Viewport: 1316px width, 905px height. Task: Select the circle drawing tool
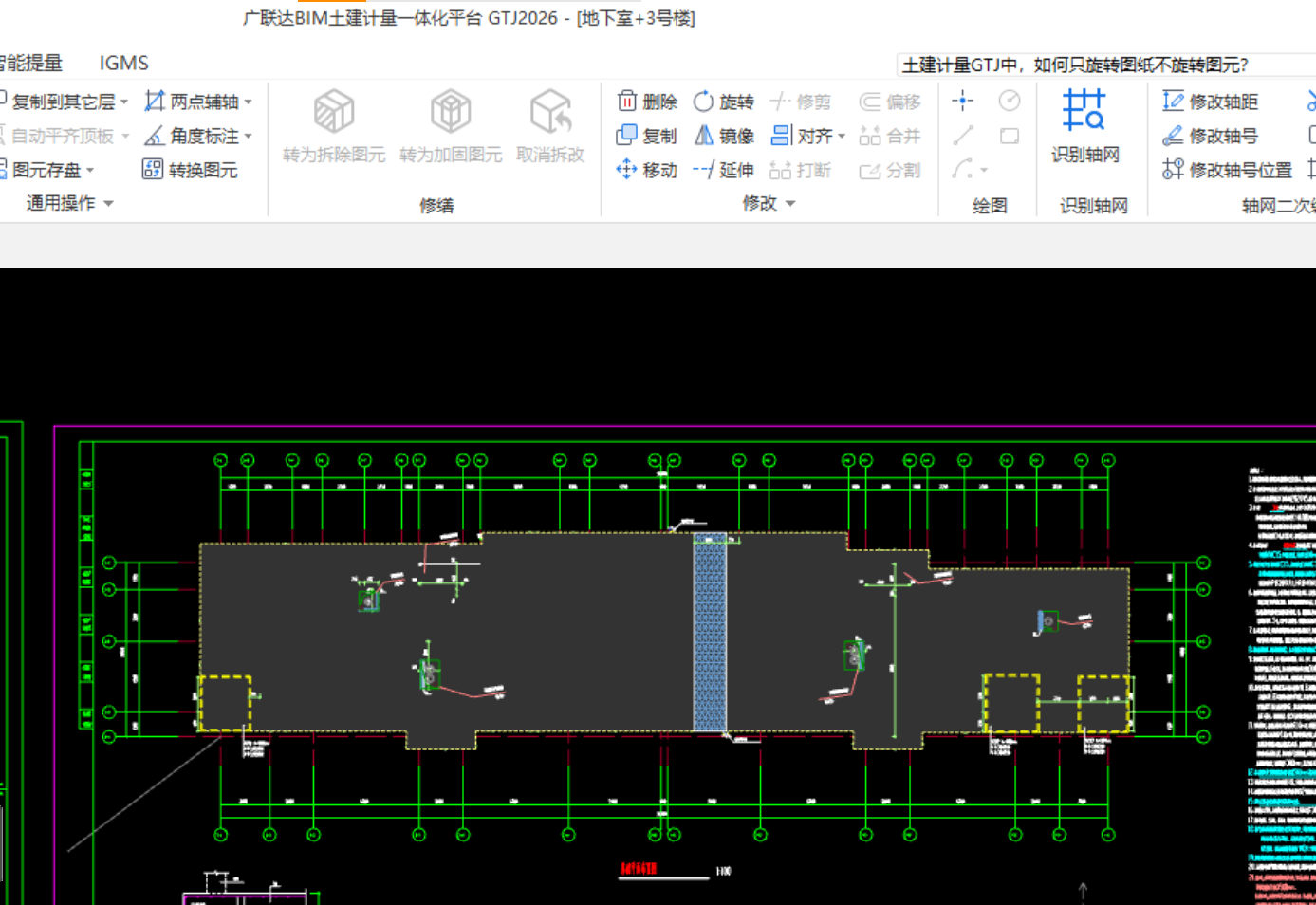click(x=1010, y=101)
